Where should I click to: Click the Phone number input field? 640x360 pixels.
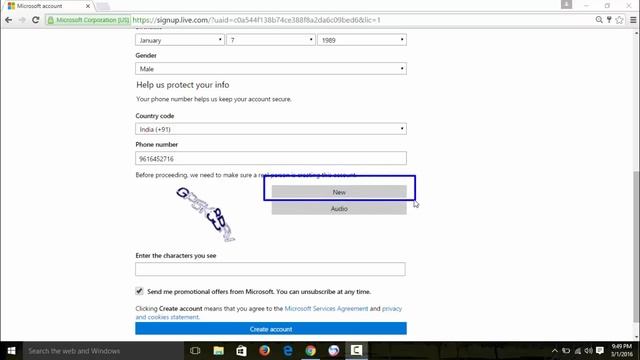[271, 158]
